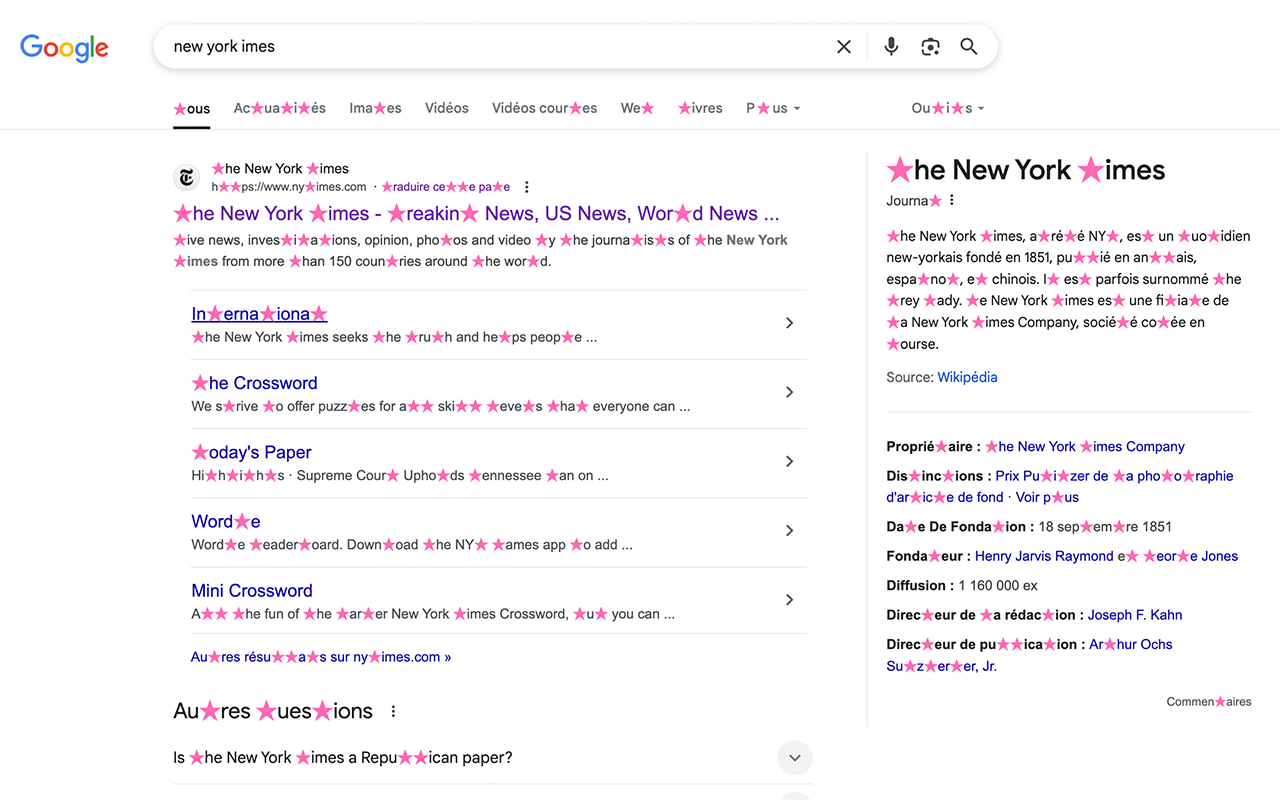
Task: Click Autres résultats sur nytimes.com
Action: (x=321, y=657)
